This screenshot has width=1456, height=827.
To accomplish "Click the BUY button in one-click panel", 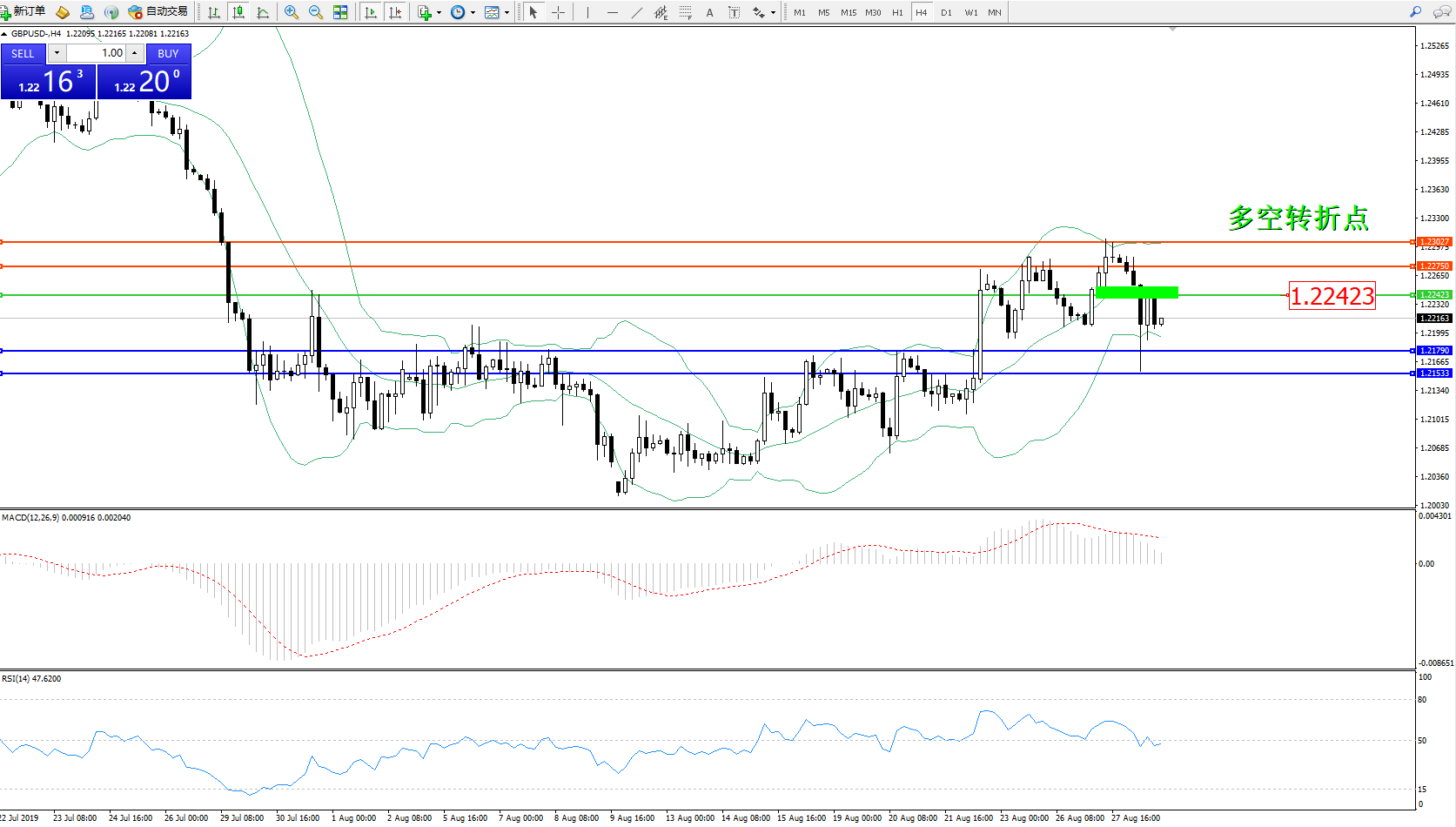I will [168, 53].
